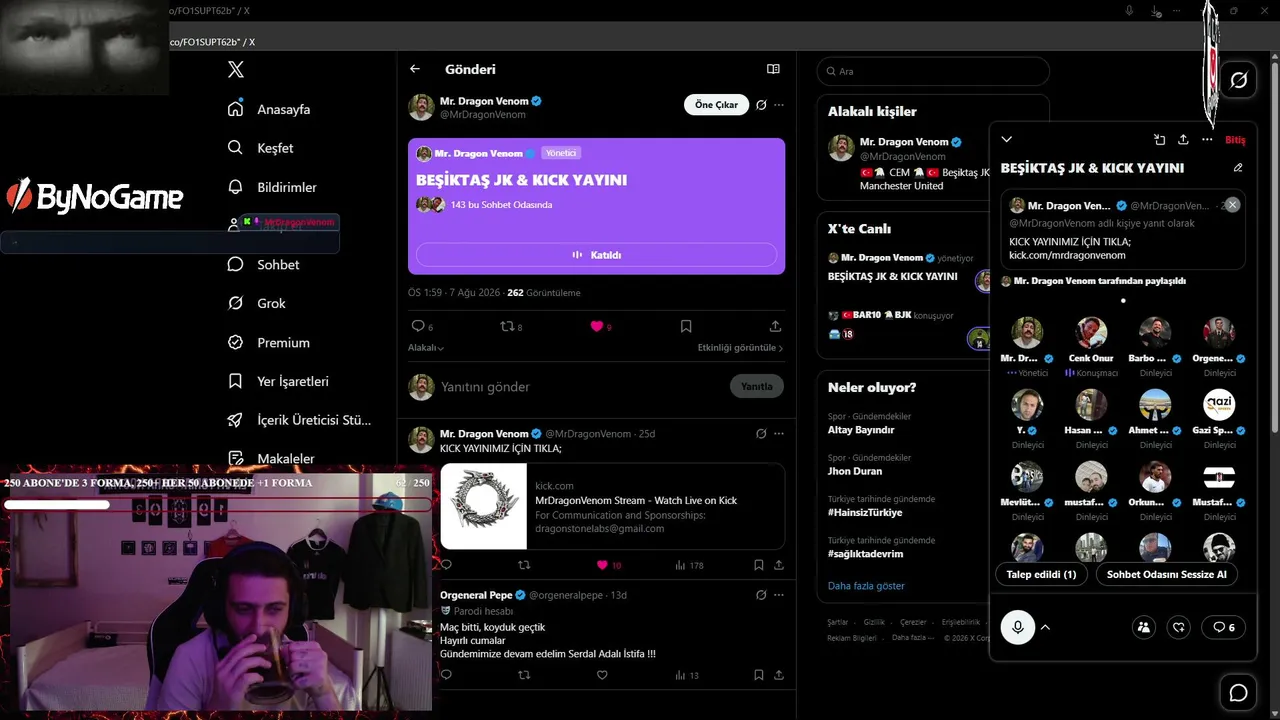Open Keşfet in the sidebar
Image resolution: width=1280 pixels, height=720 pixels.
coord(261,148)
